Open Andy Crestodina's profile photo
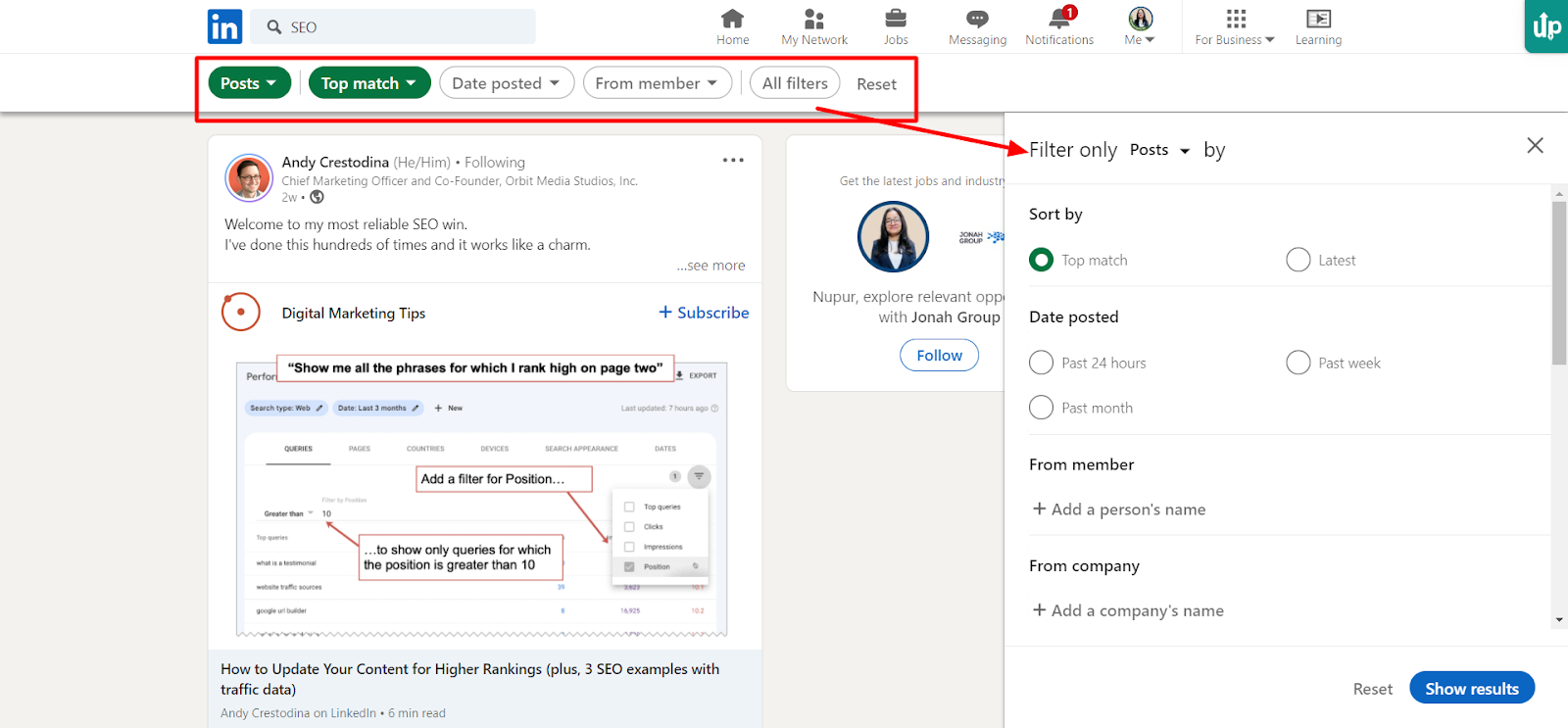Screen dimensions: 1568x728 [249, 178]
